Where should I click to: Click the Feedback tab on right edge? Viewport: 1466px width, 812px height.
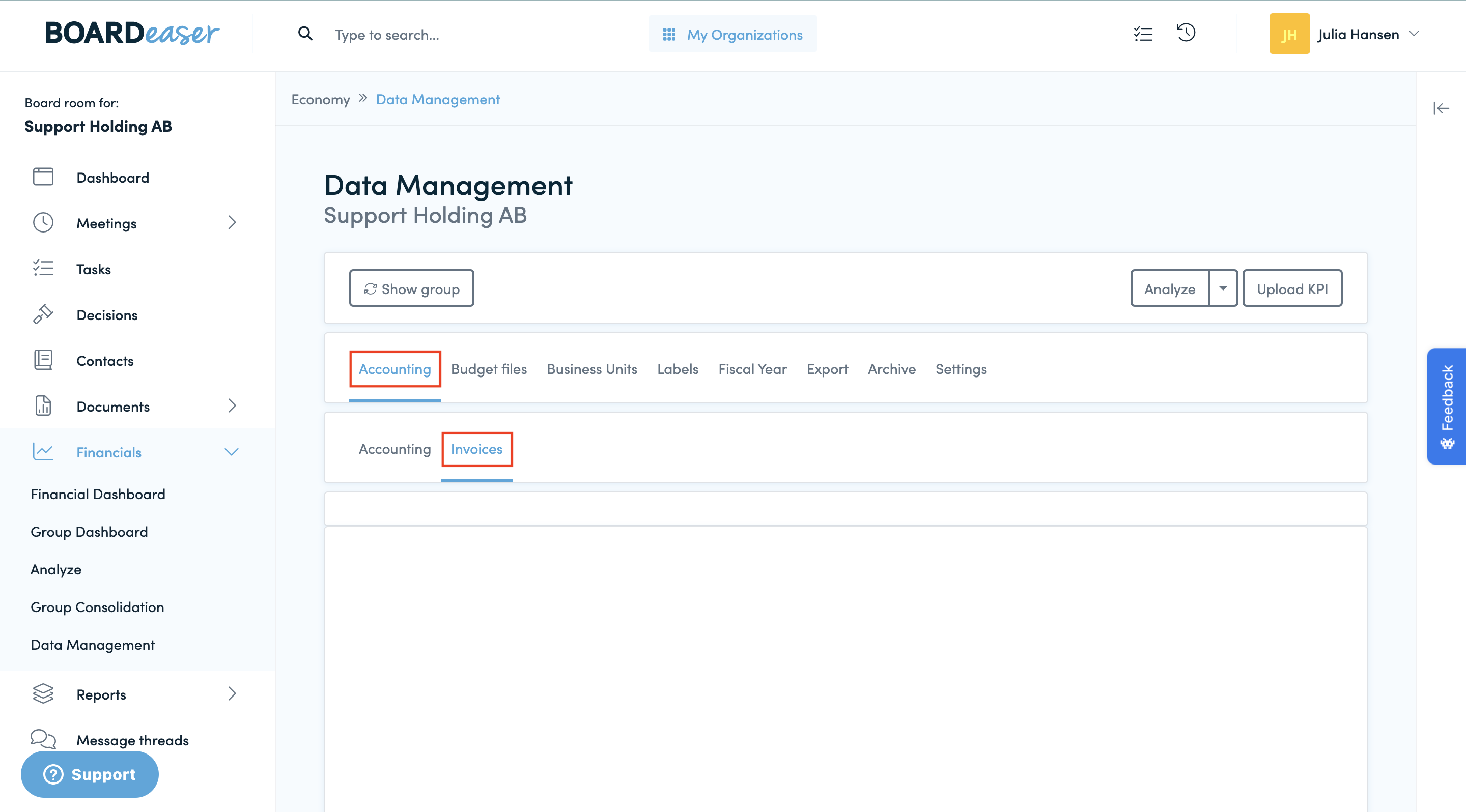pos(1446,406)
